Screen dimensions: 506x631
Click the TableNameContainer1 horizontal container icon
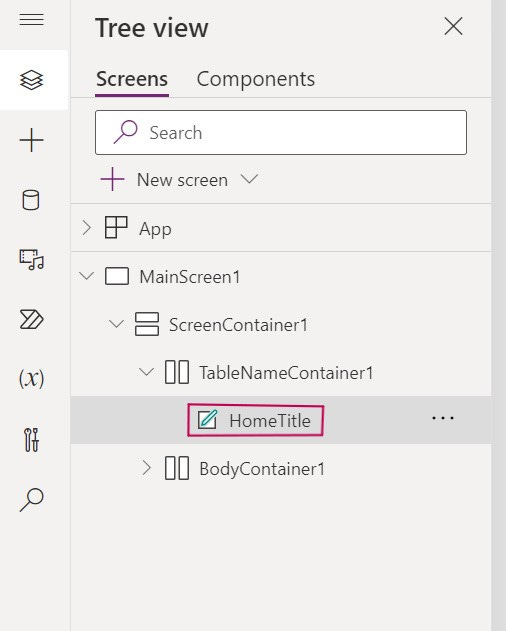point(177,372)
